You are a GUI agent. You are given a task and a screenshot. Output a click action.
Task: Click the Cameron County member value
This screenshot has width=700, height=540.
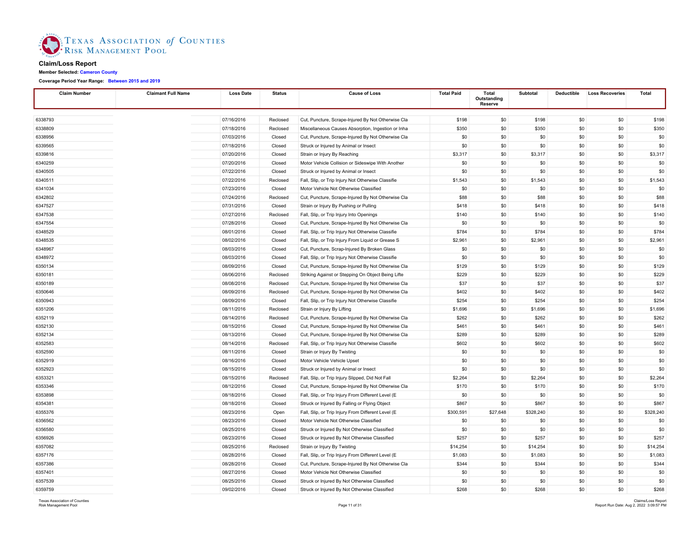pyautogui.click(x=99, y=72)
